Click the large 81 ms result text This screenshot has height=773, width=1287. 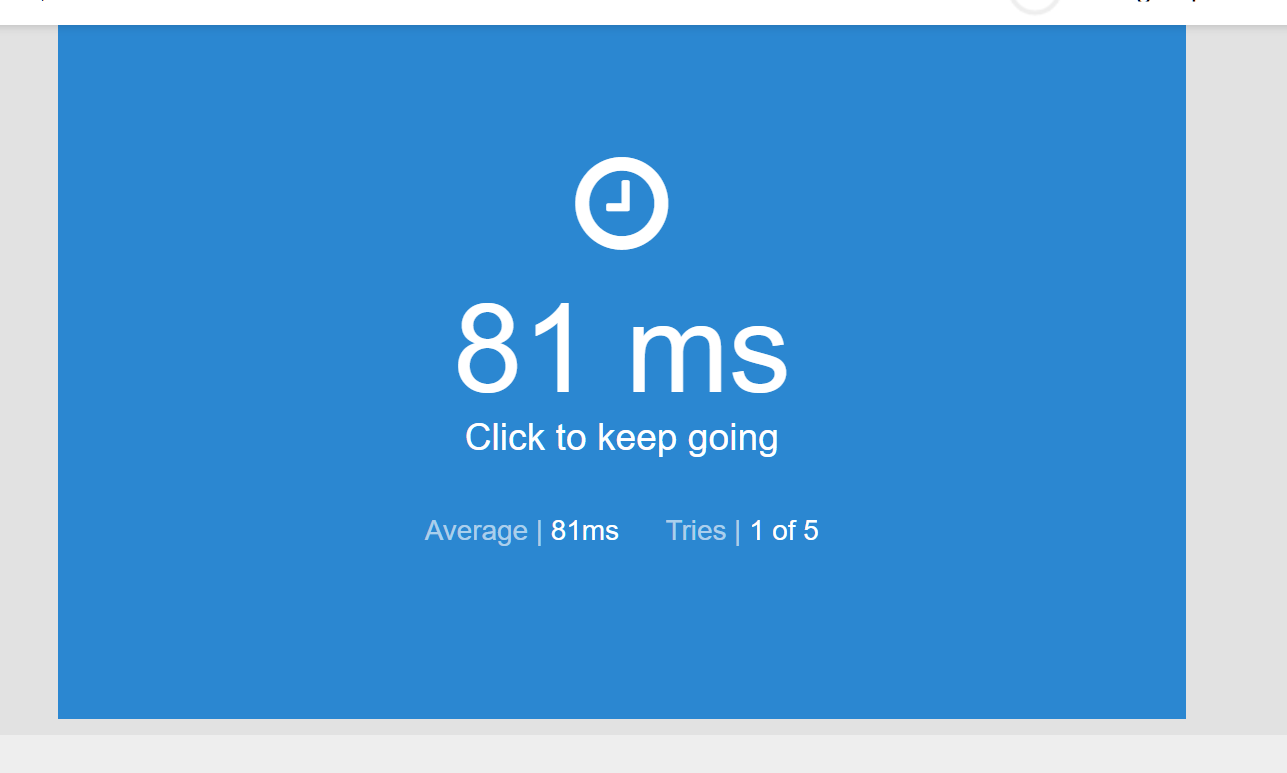(621, 350)
